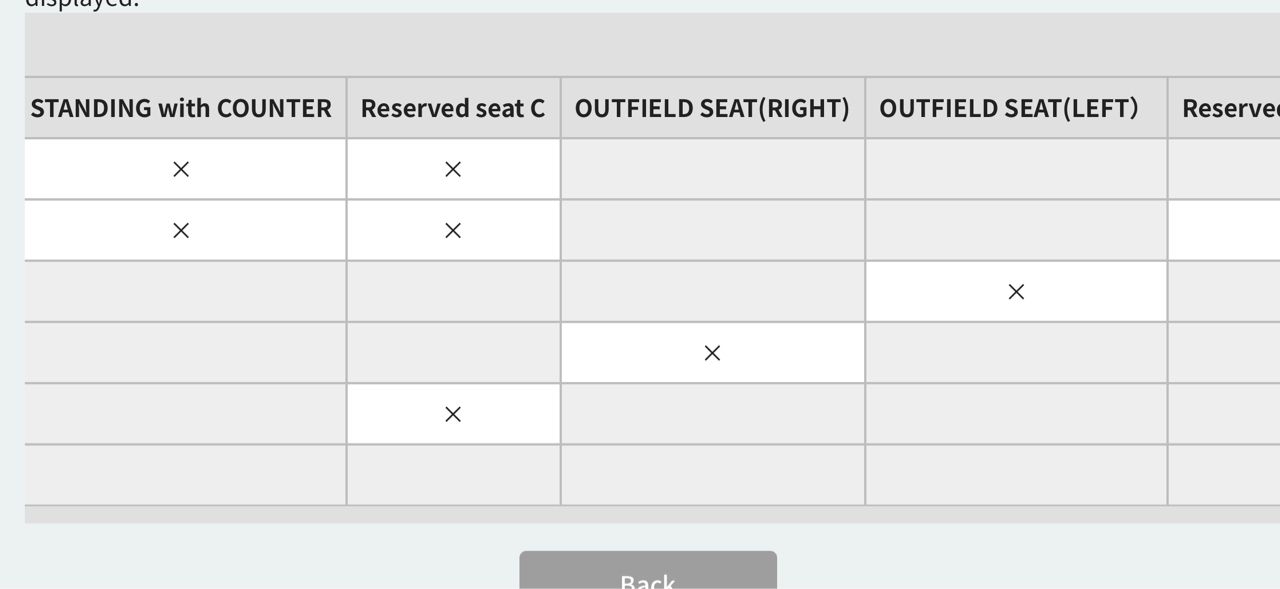1280x589 pixels.
Task: Click the X in first row under STANDING with COUNTER
Action: click(181, 169)
